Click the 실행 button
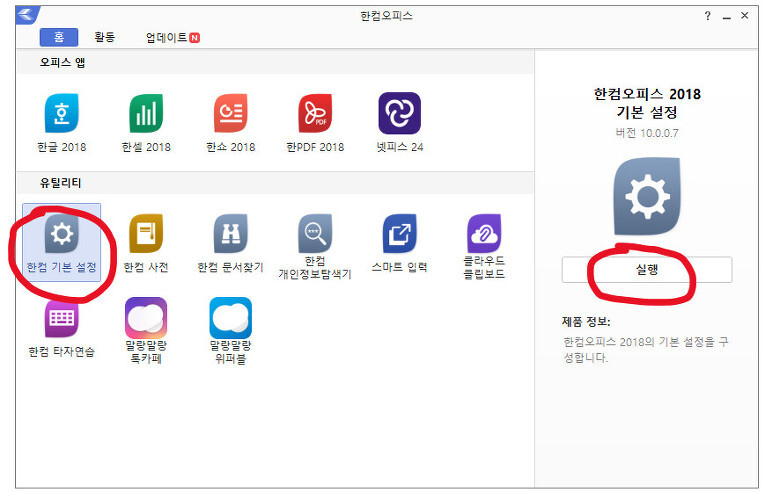 coord(647,269)
